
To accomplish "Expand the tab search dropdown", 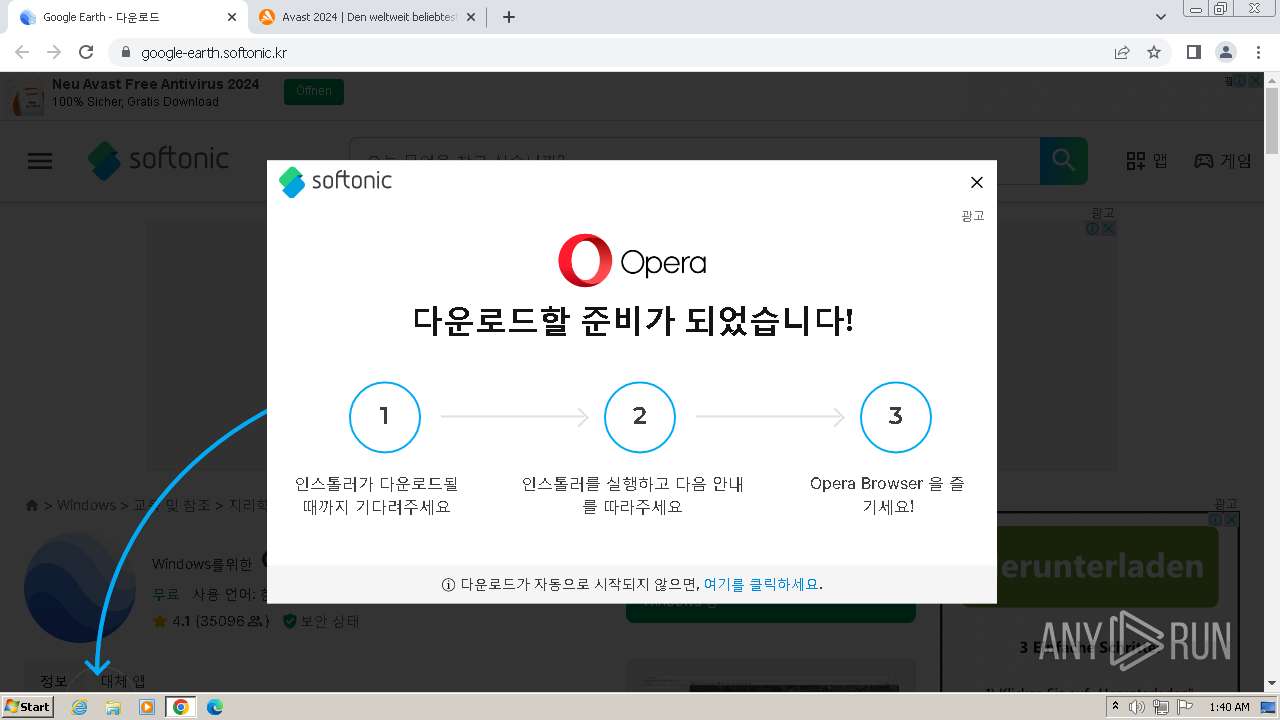I will click(1160, 17).
